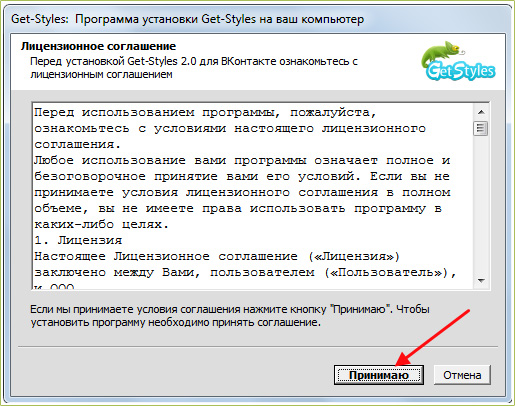Click the window title 'Get-Styles: Программа установки'
The image size is (515, 406).
(x=187, y=19)
